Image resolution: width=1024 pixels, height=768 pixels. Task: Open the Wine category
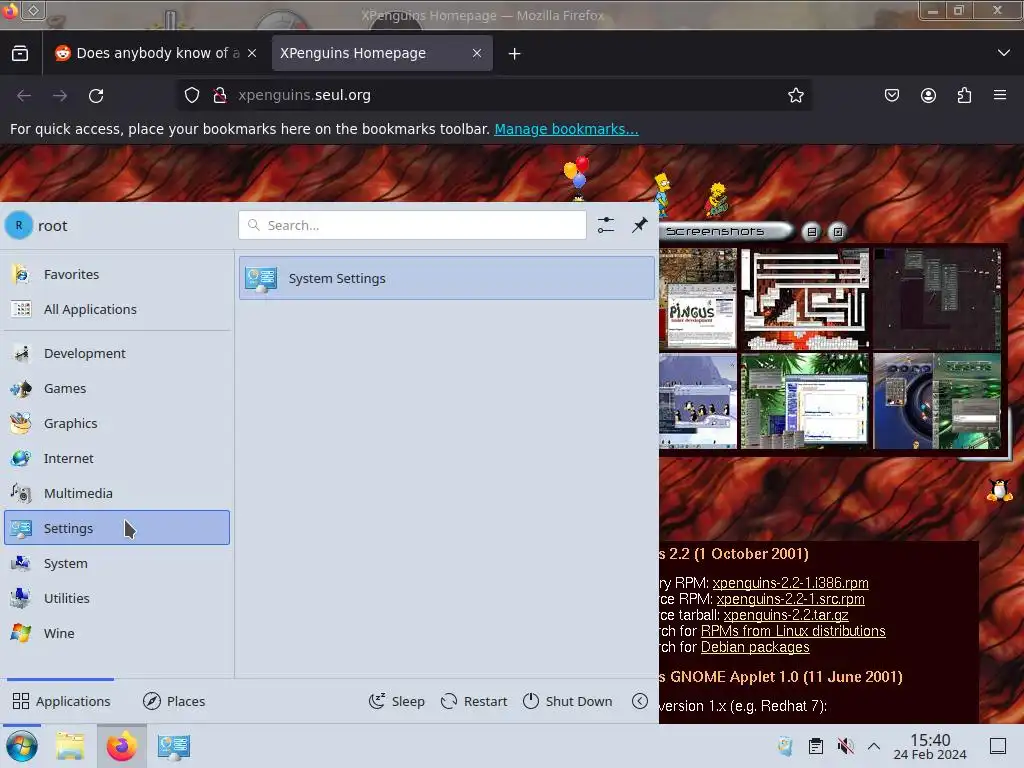pos(118,633)
